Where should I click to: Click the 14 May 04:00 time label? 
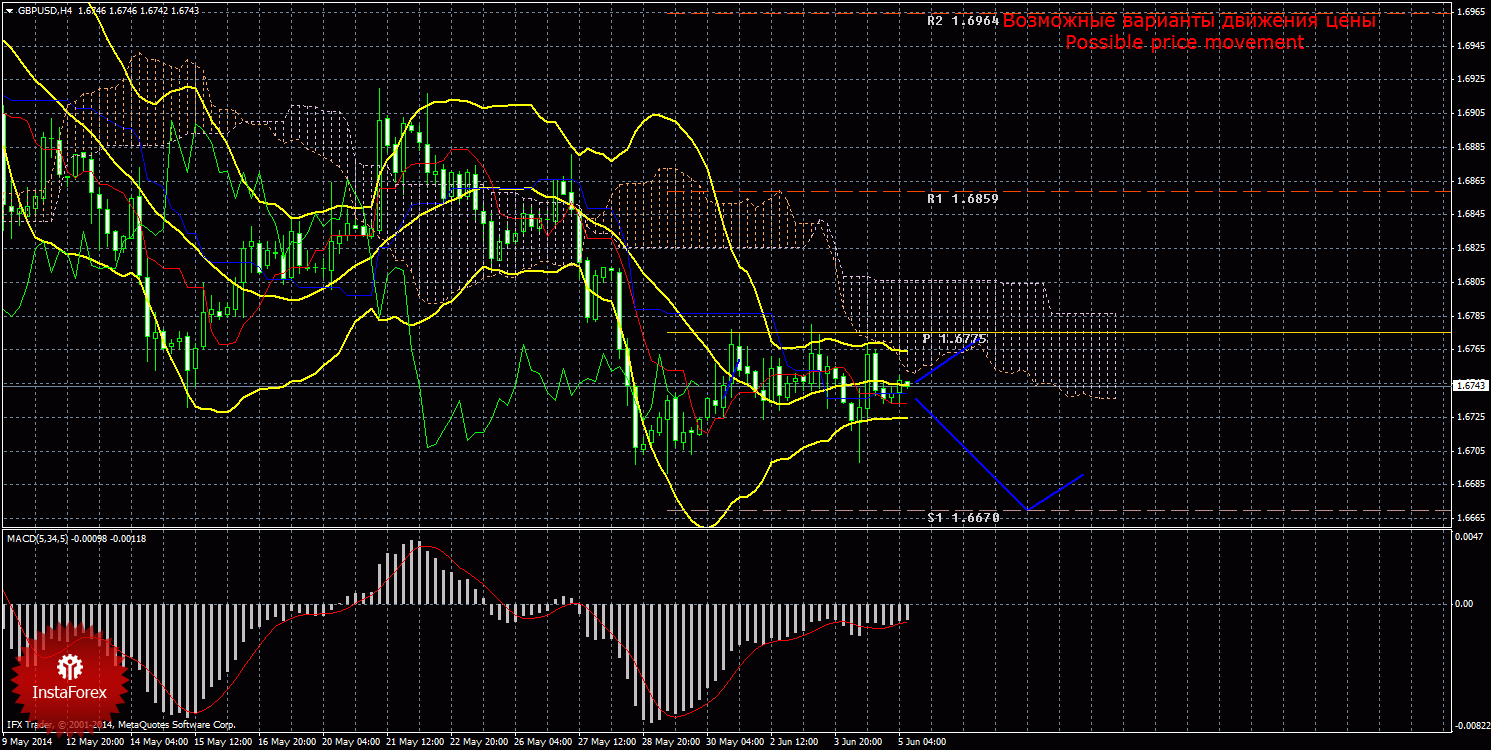pos(159,743)
